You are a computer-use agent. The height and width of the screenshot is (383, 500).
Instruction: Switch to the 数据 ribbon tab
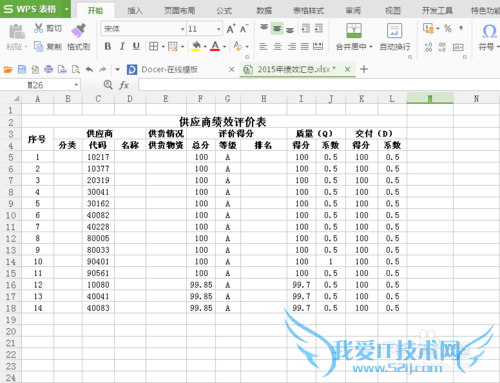pos(264,11)
